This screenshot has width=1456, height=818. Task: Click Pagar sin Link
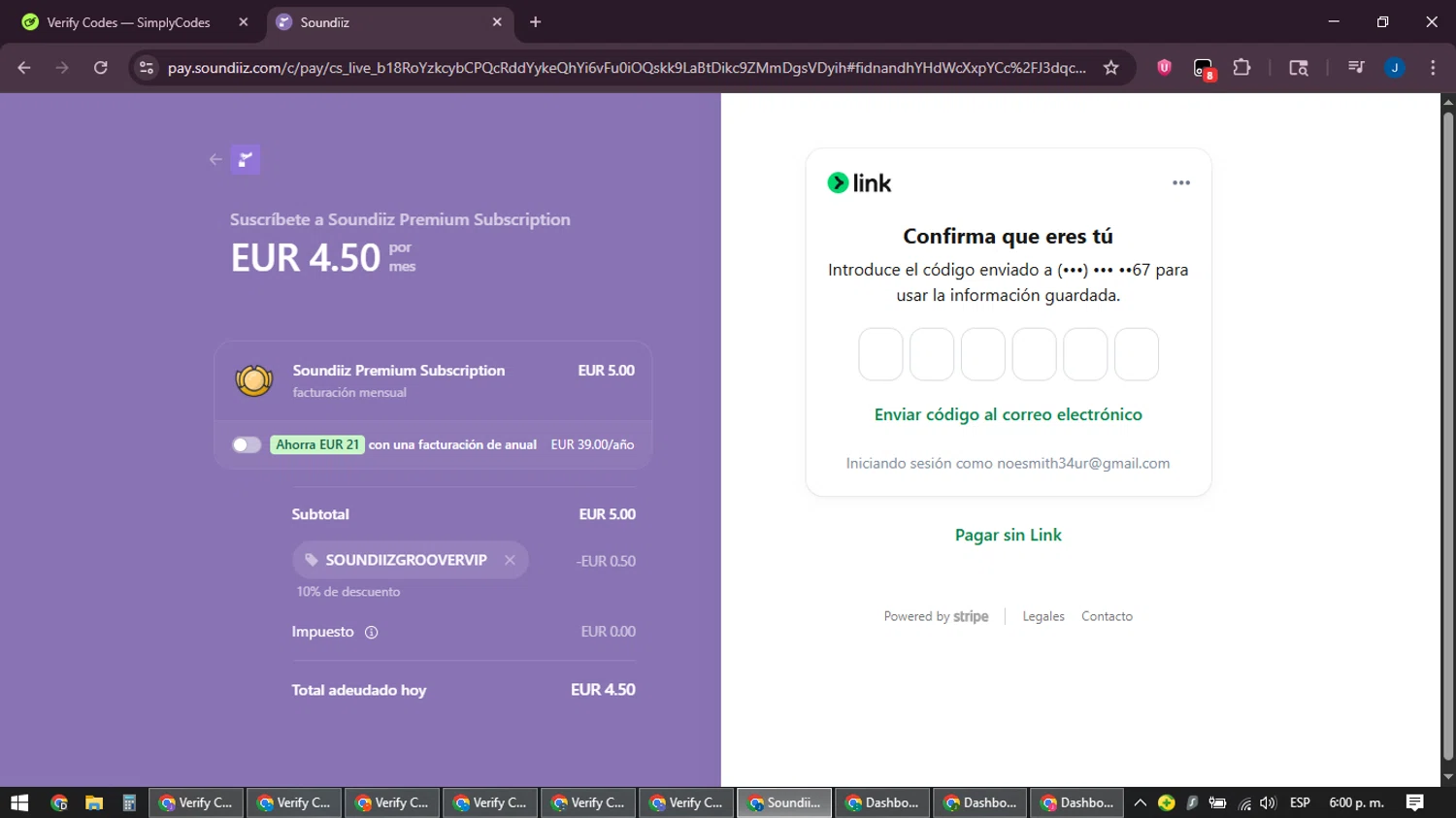click(x=1008, y=535)
